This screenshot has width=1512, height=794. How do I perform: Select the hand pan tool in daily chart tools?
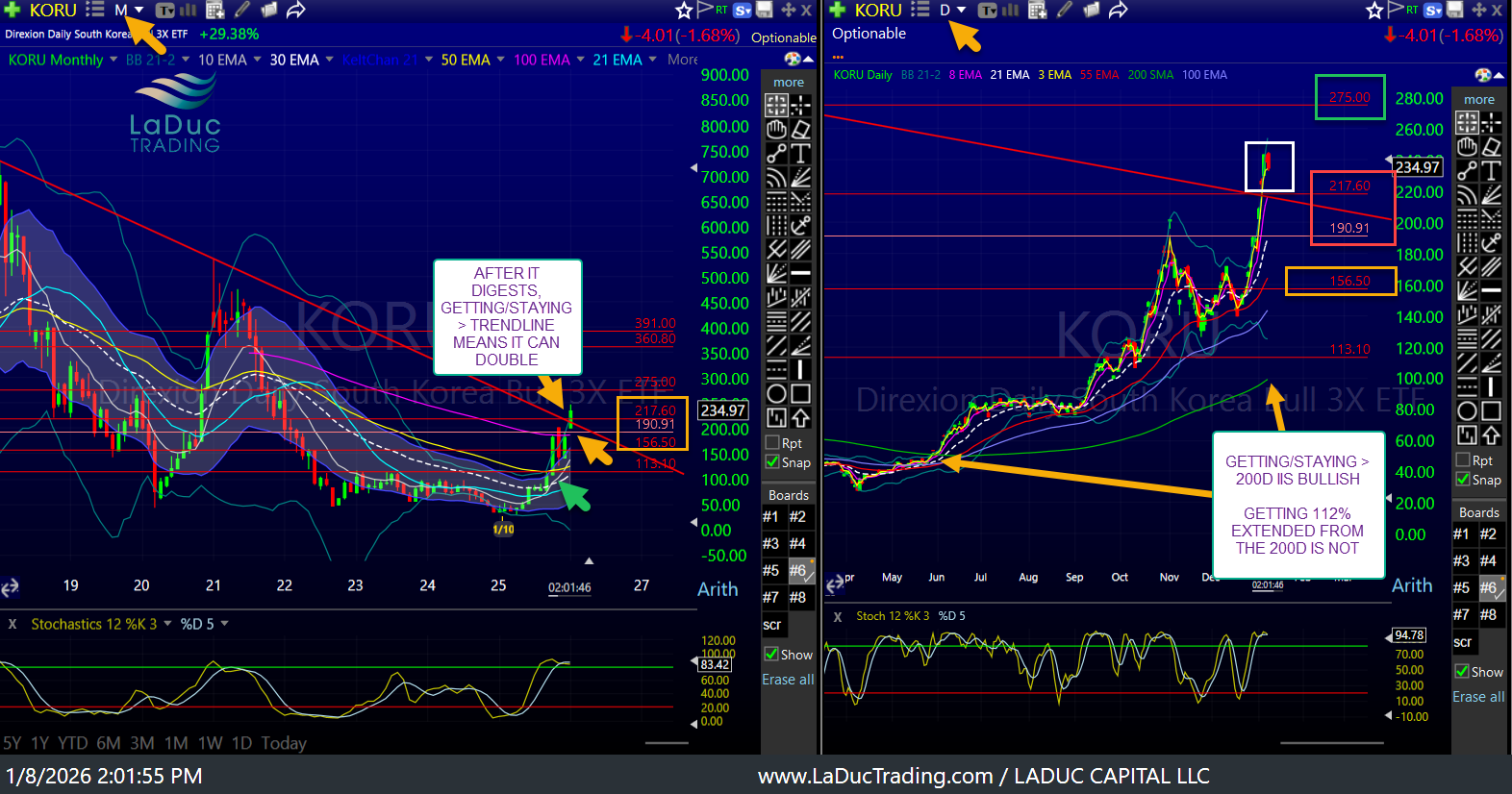coord(1467,146)
